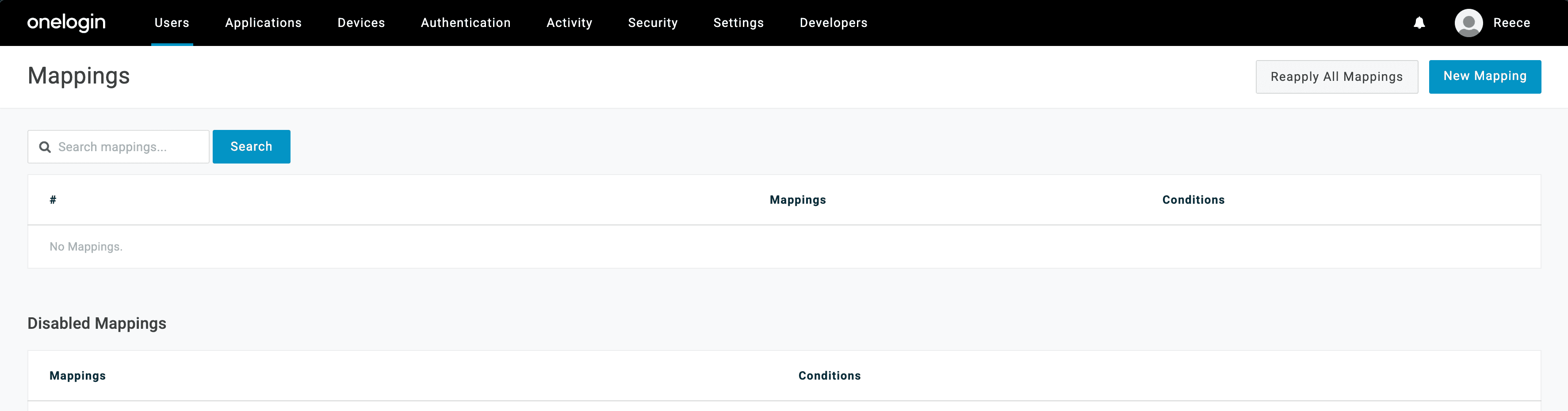This screenshot has width=1568, height=411.
Task: Click Reapply All Mappings
Action: click(x=1337, y=76)
